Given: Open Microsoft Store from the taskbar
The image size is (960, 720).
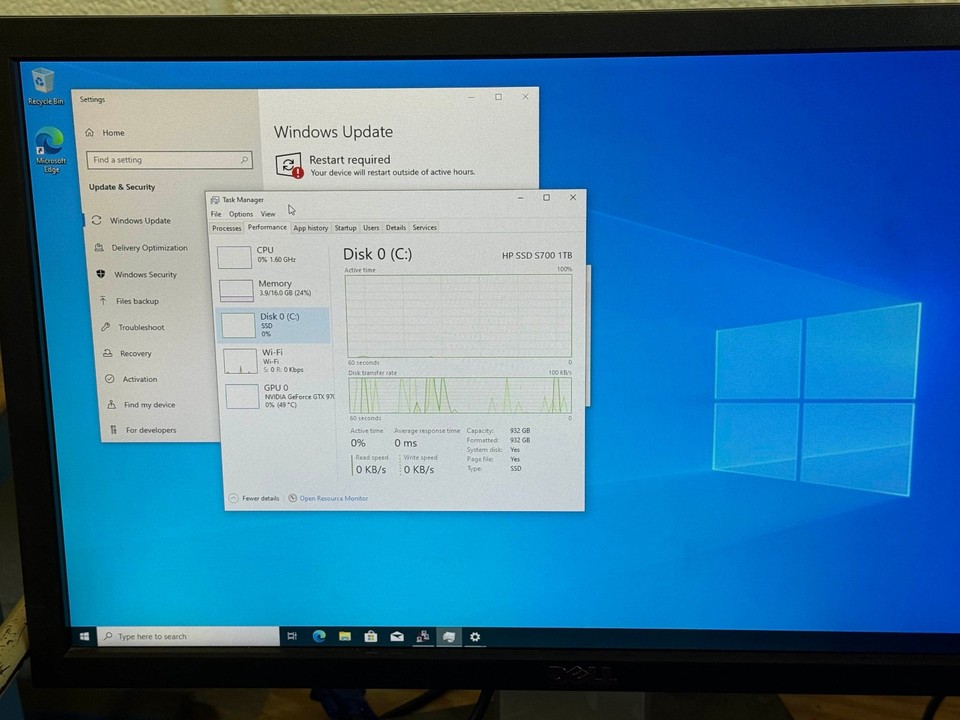Looking at the screenshot, I should [x=370, y=636].
